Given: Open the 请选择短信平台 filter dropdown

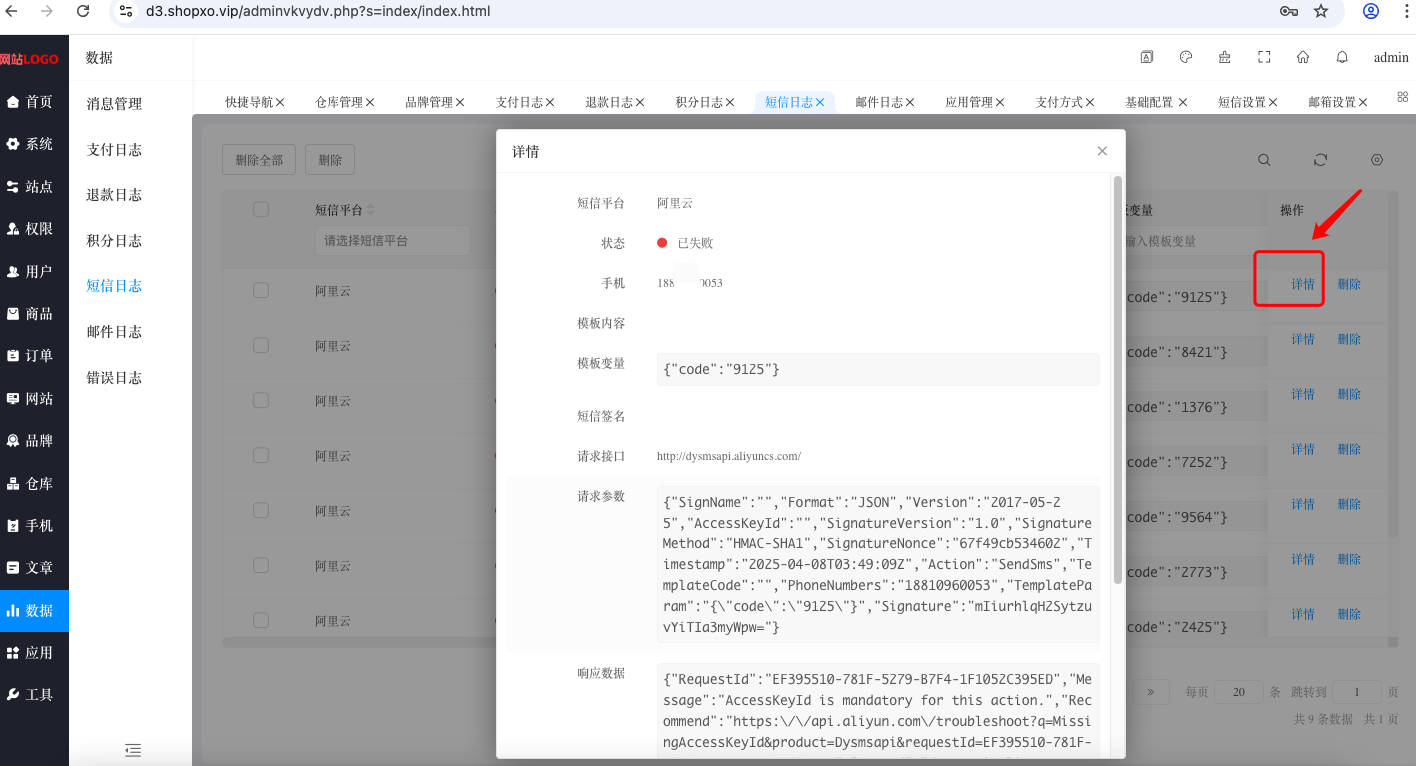Looking at the screenshot, I should click(x=393, y=241).
